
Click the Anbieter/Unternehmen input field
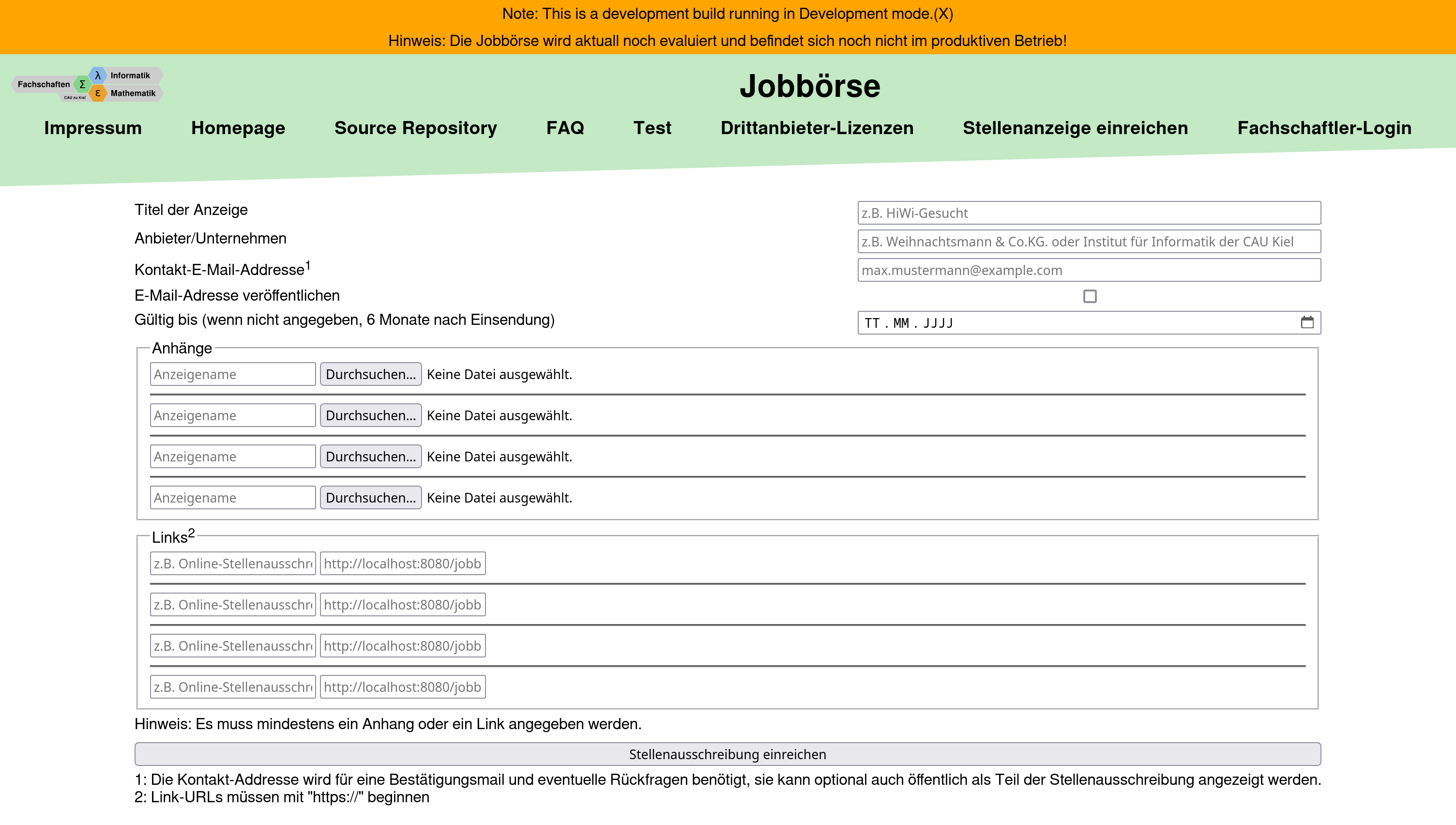1089,242
